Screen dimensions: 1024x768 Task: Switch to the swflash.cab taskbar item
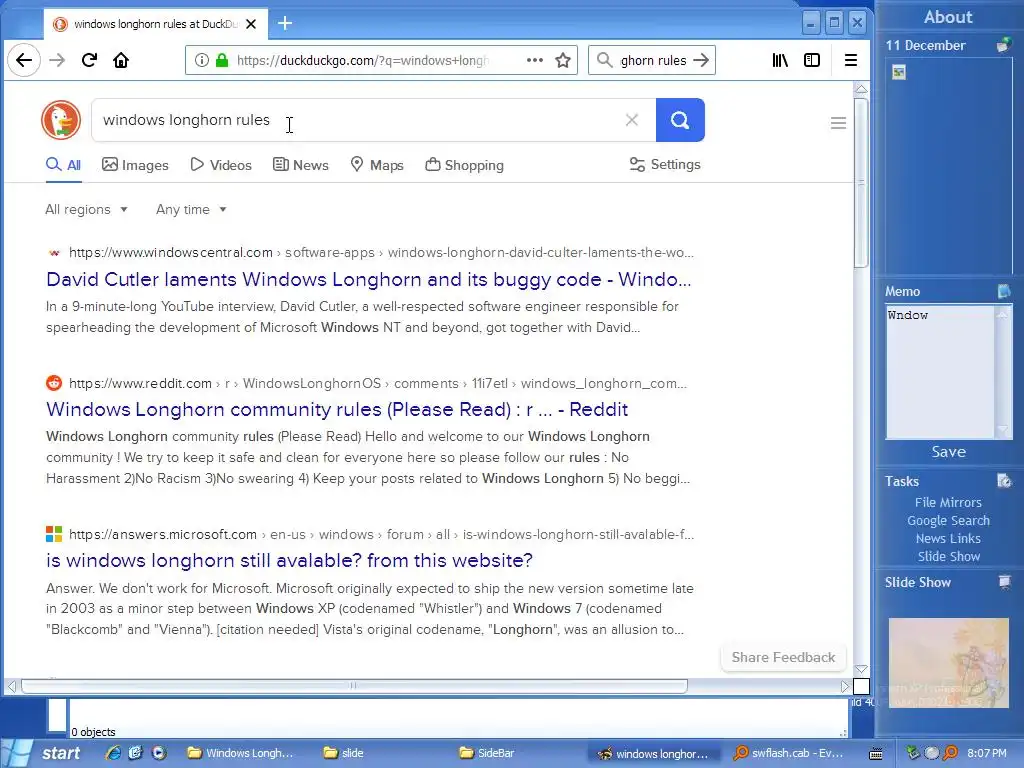coord(788,753)
